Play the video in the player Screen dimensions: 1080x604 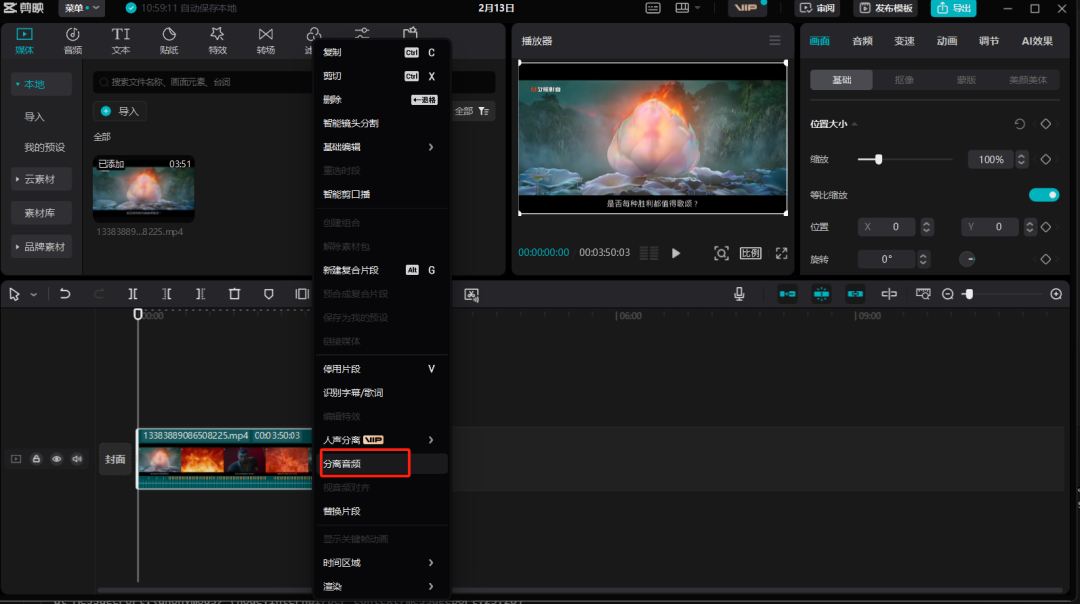676,253
